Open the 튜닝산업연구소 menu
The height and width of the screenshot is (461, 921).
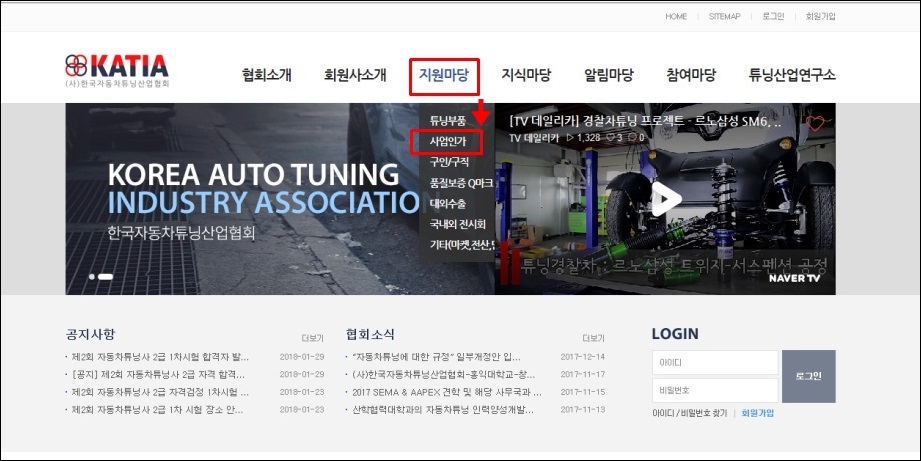(x=792, y=75)
